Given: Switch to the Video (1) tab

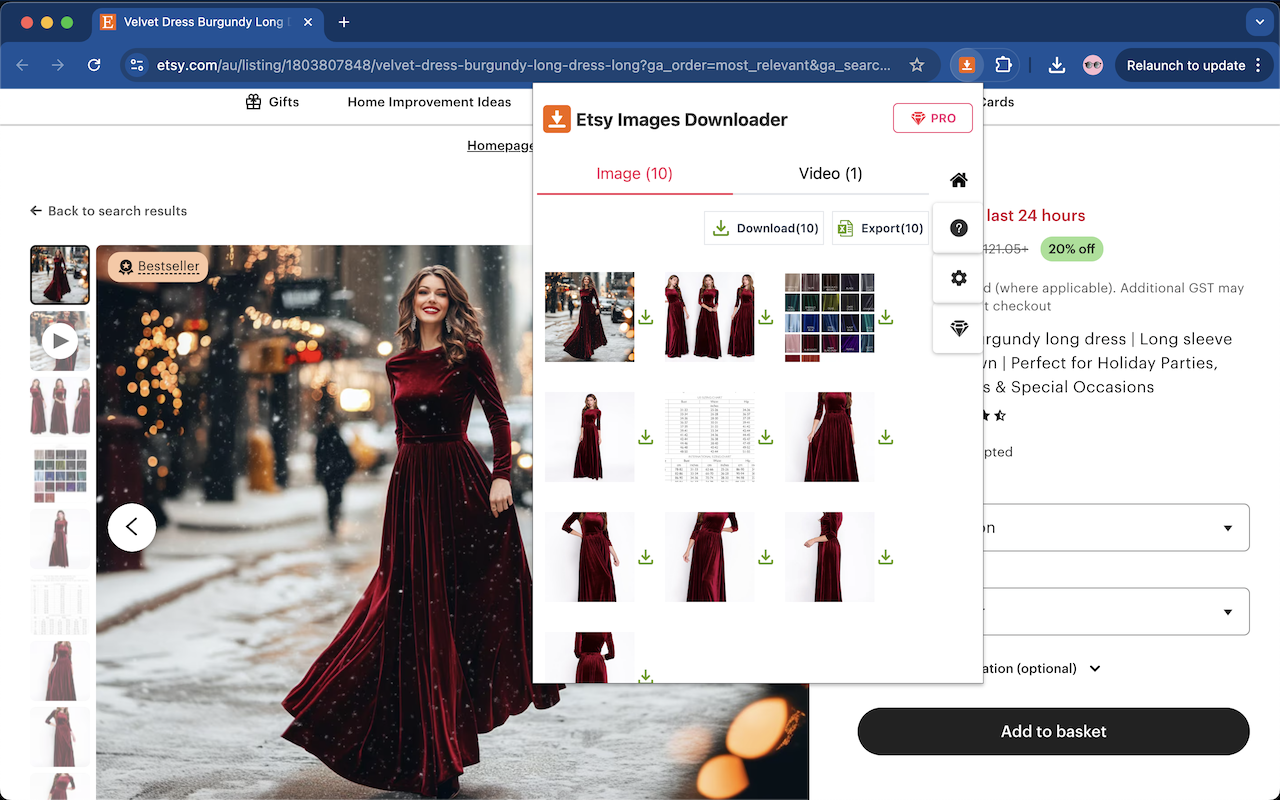Looking at the screenshot, I should pos(830,174).
